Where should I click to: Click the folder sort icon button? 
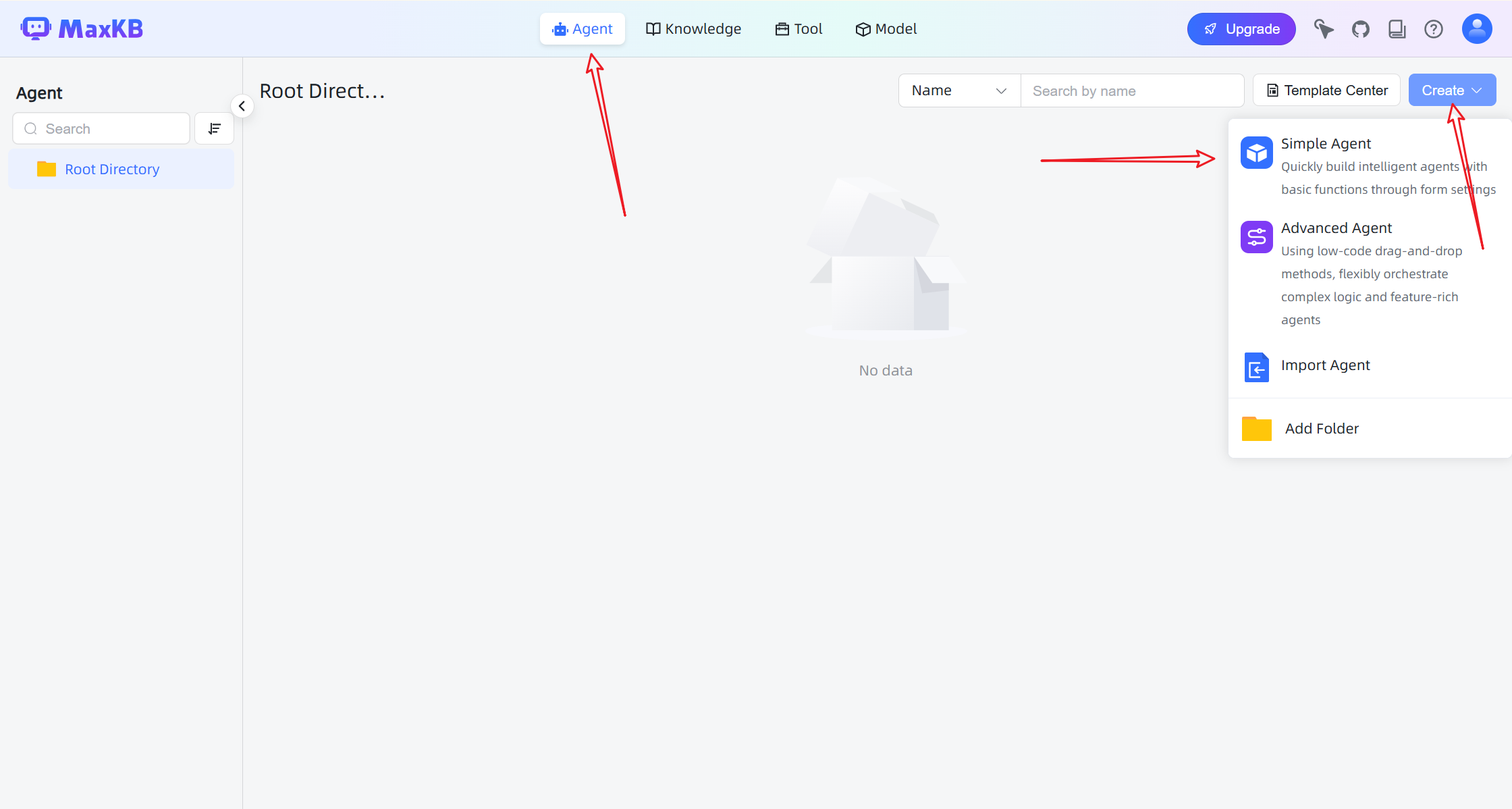pos(214,128)
